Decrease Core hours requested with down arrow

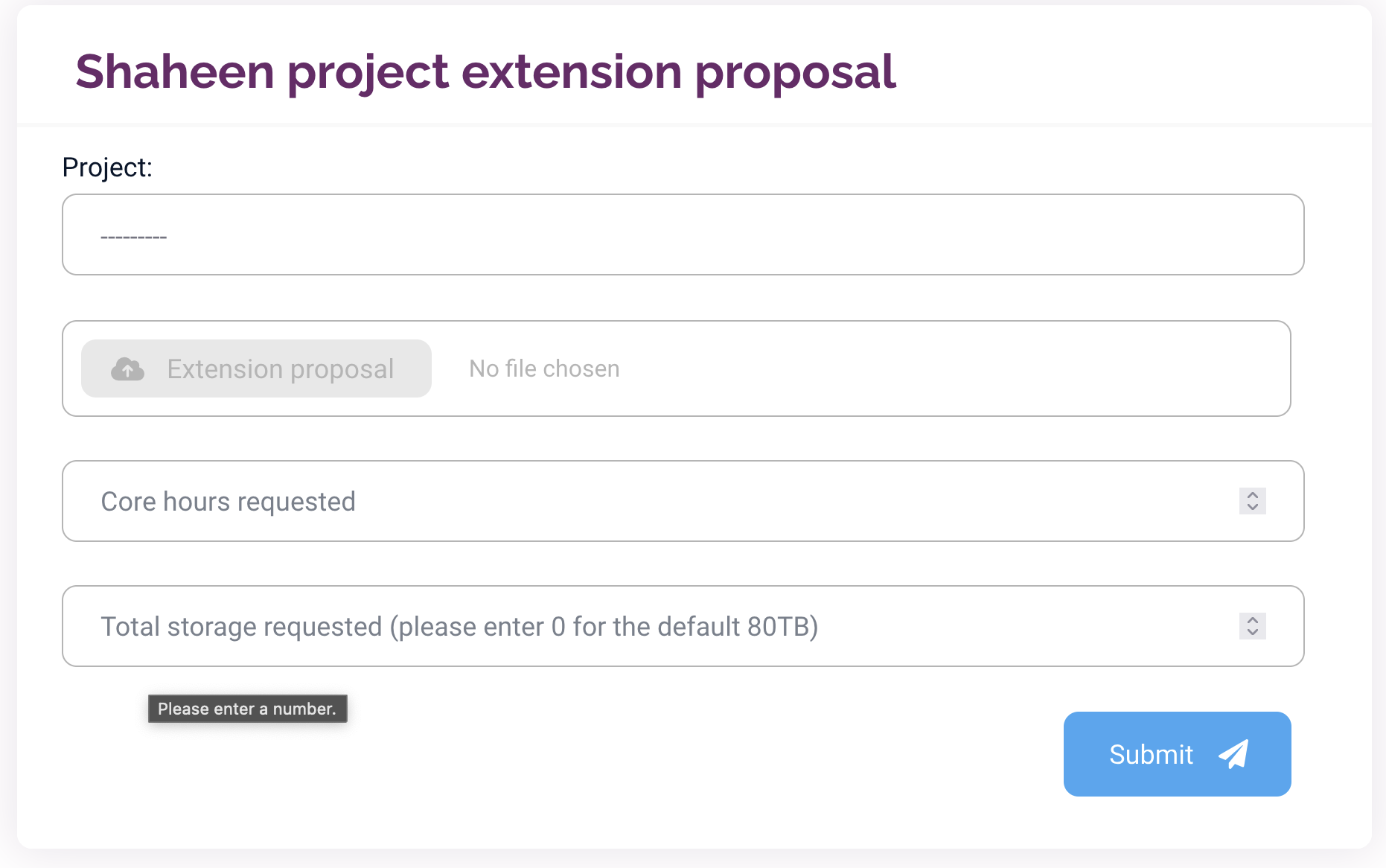1253,507
